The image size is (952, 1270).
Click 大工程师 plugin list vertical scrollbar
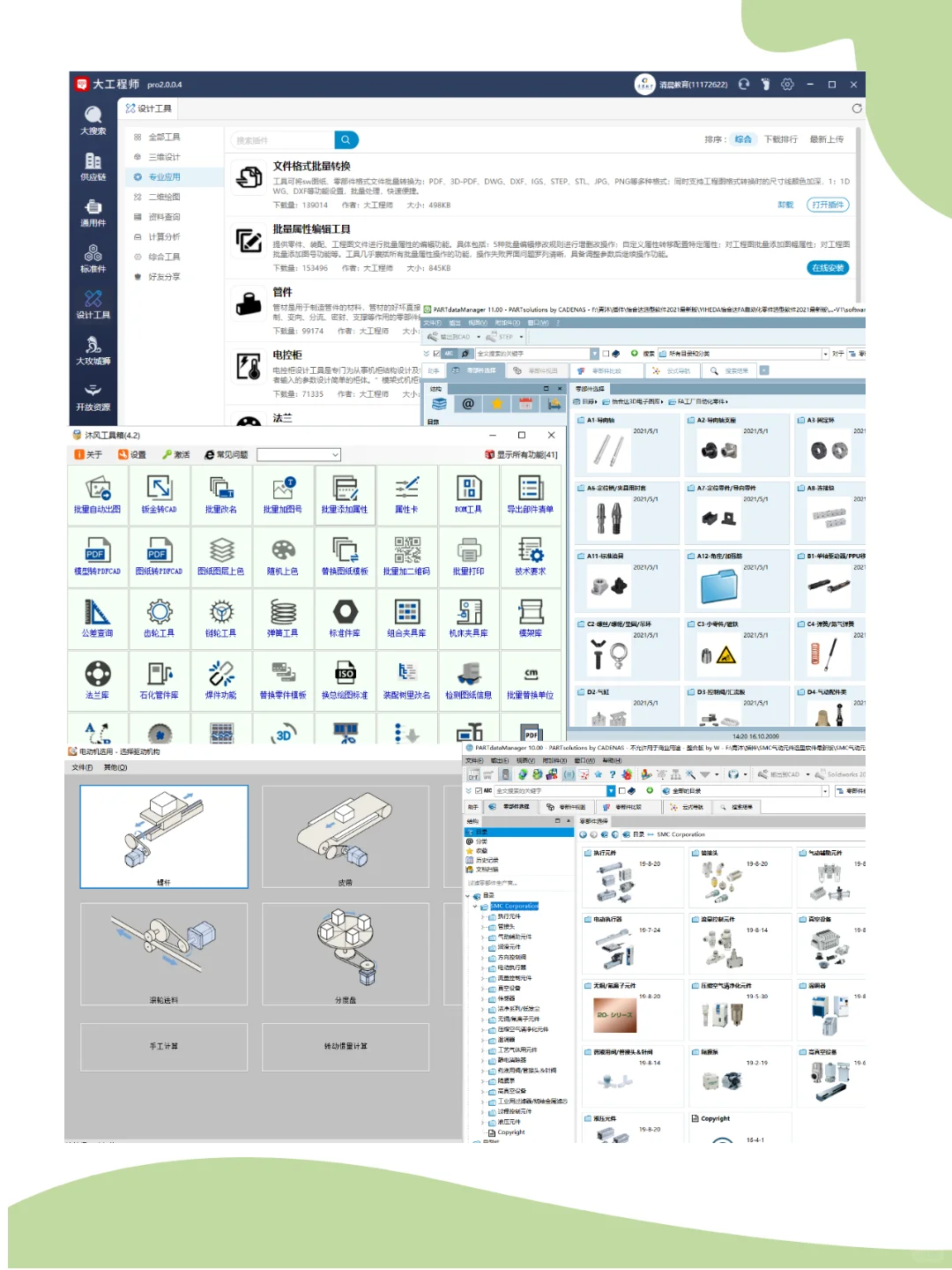pos(858,215)
